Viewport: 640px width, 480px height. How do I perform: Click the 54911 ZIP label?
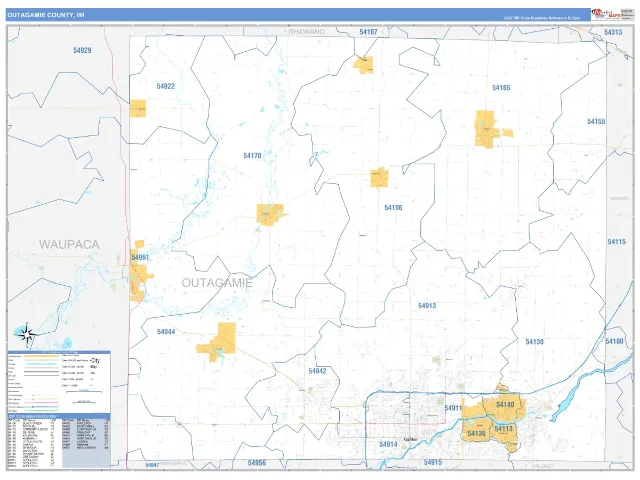tap(453, 408)
